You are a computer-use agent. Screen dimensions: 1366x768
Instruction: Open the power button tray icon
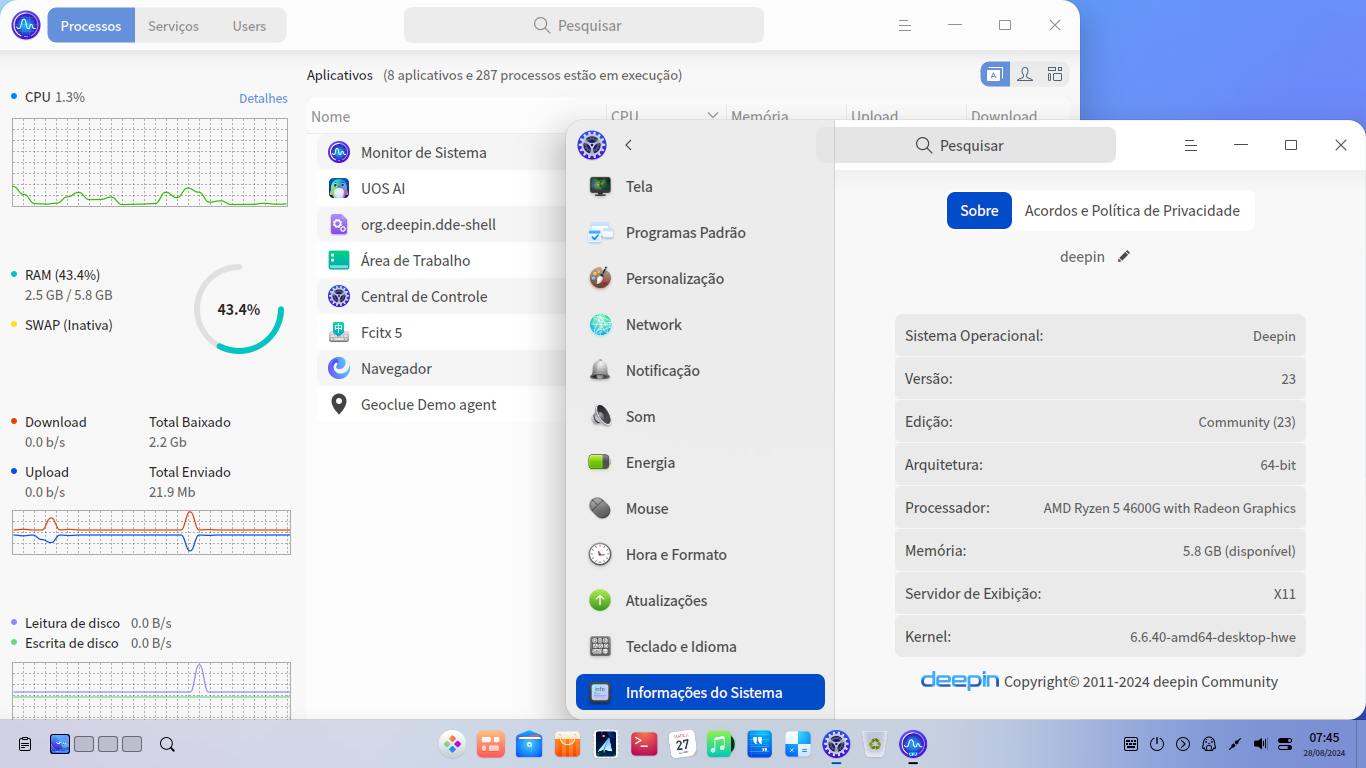pos(1157,744)
